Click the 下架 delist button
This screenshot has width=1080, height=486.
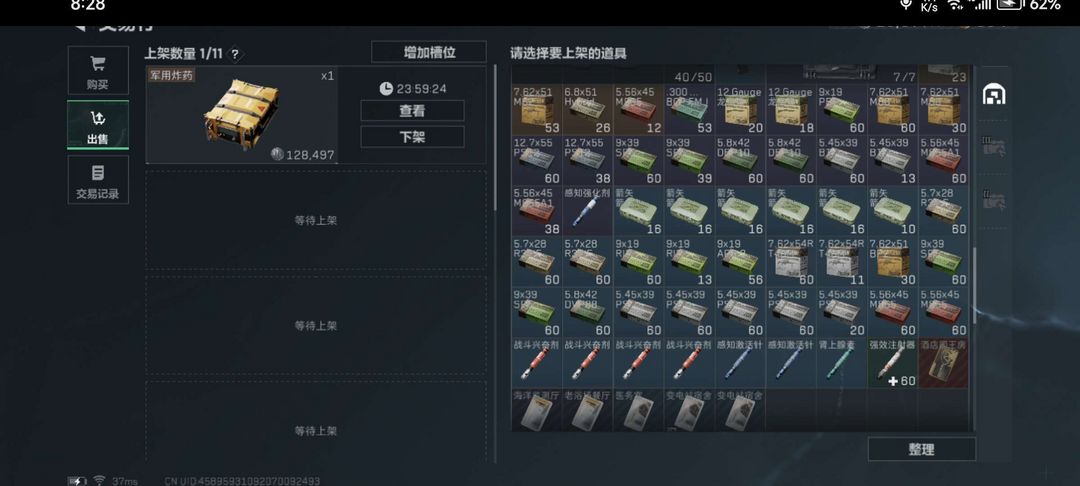(x=412, y=137)
